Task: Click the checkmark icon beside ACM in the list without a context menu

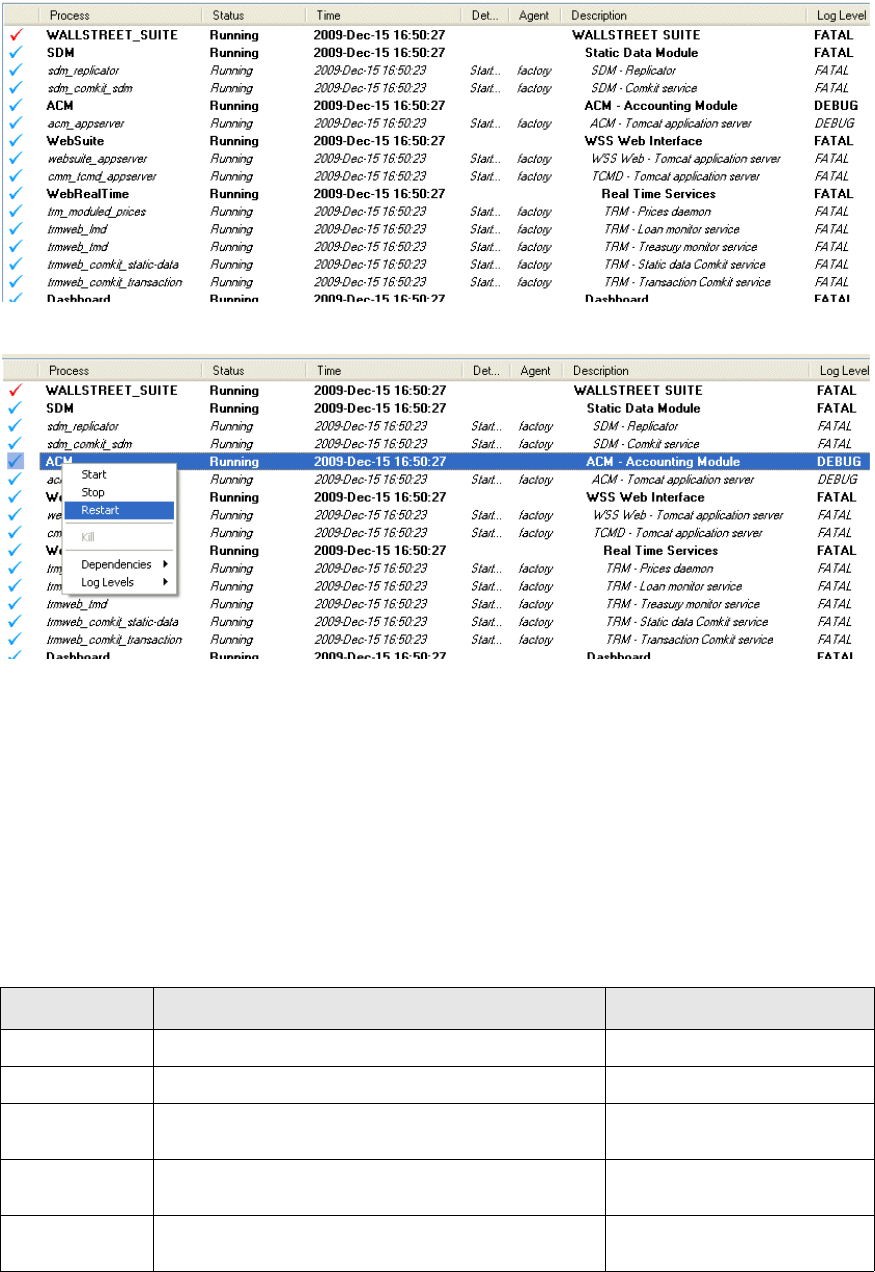Action: [x=15, y=106]
